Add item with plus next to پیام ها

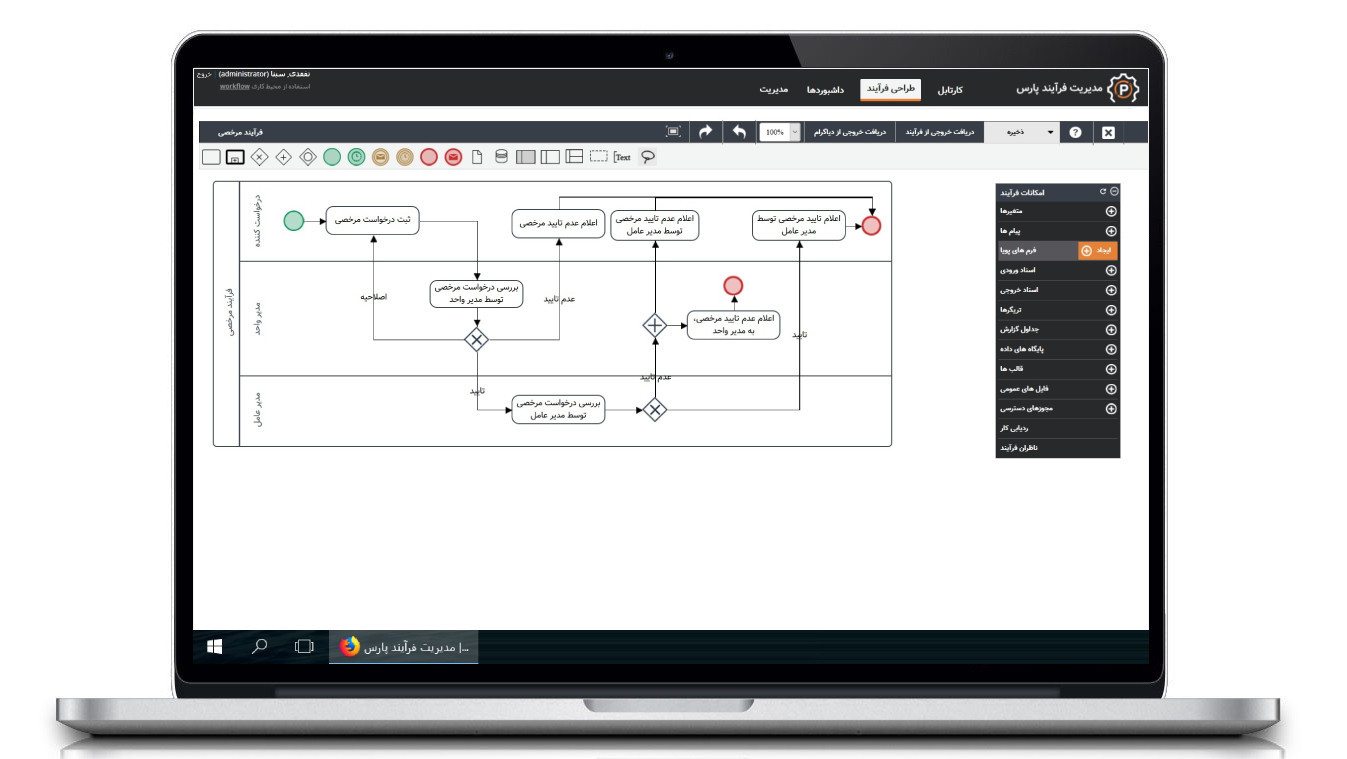point(1111,231)
